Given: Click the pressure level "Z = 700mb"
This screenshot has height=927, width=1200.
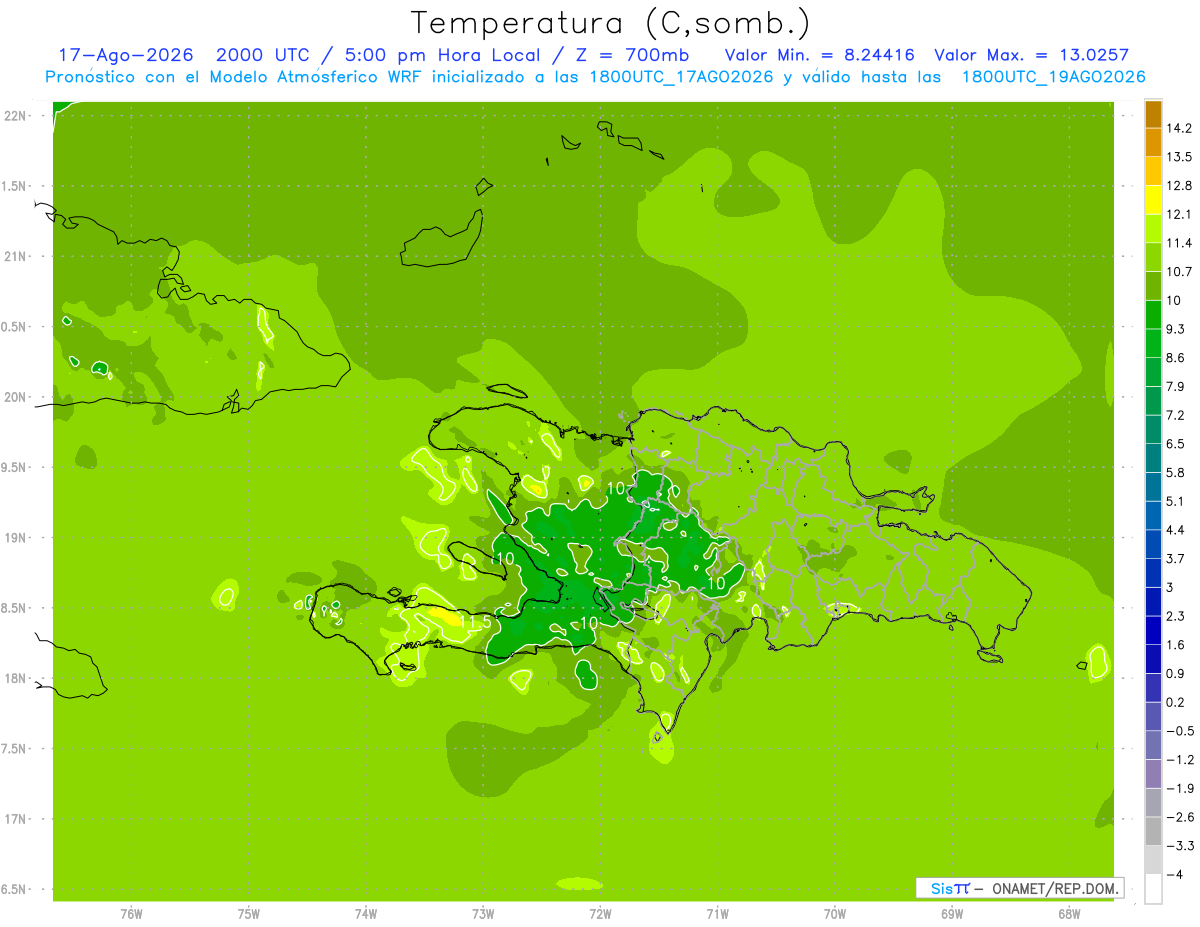Looking at the screenshot, I should tap(630, 55).
